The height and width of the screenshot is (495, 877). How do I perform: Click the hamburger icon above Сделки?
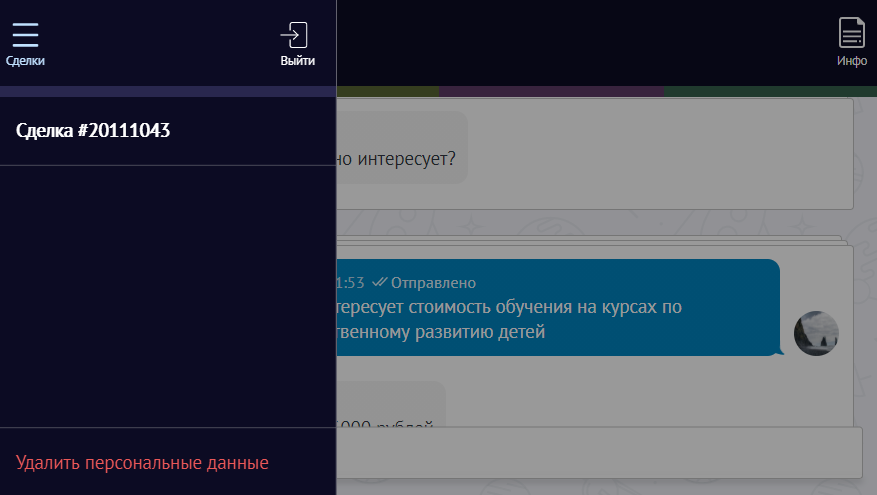tap(25, 34)
